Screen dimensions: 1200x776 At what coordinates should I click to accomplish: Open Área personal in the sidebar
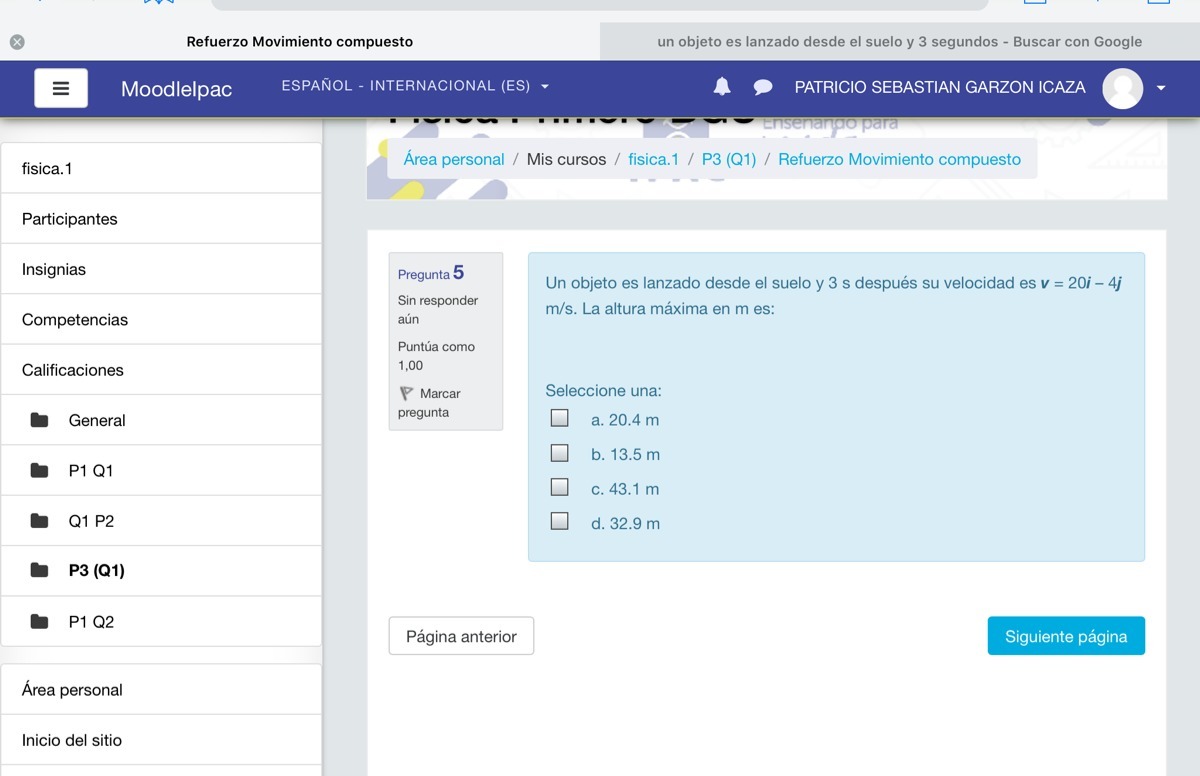(x=161, y=690)
